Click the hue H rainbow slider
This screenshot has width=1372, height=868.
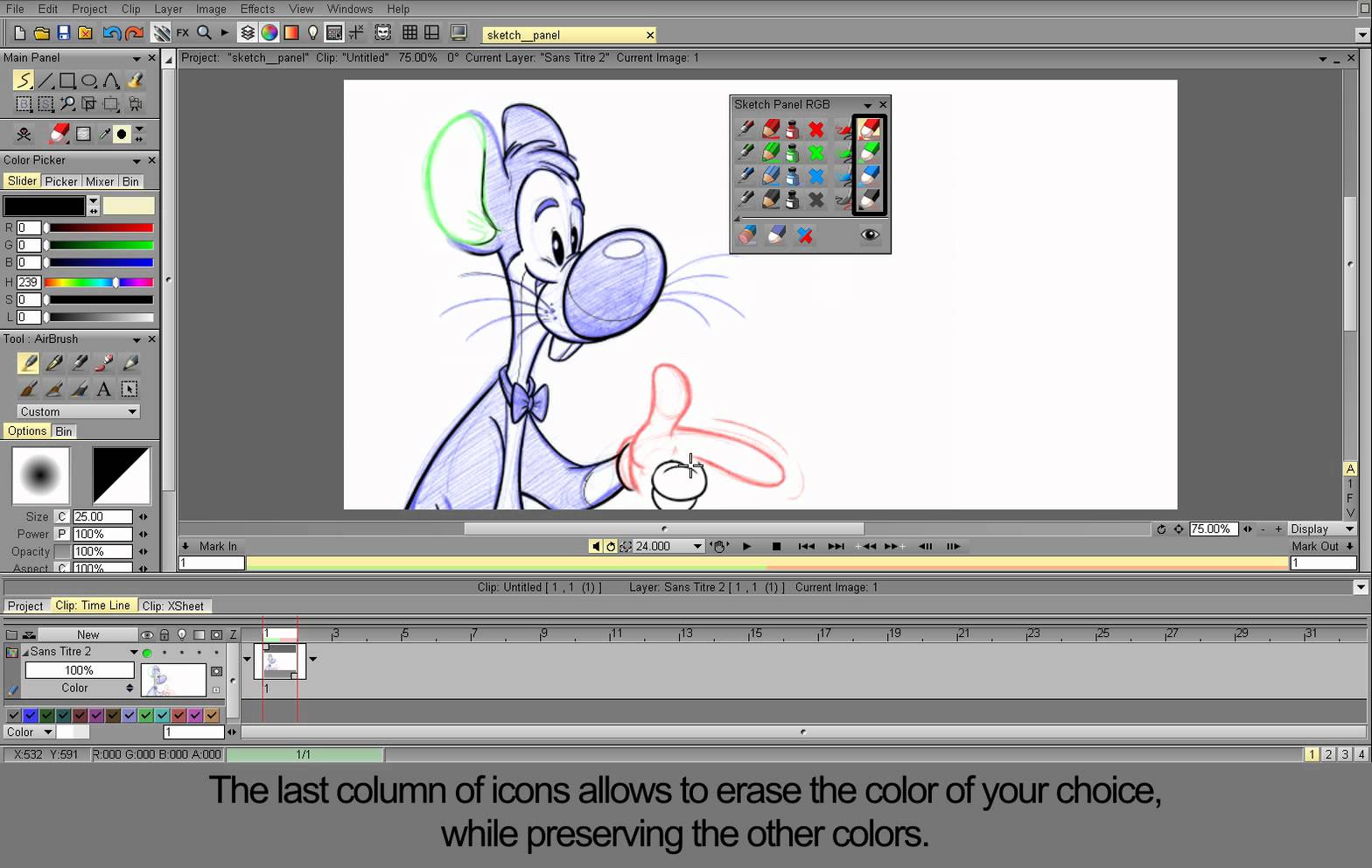(99, 283)
